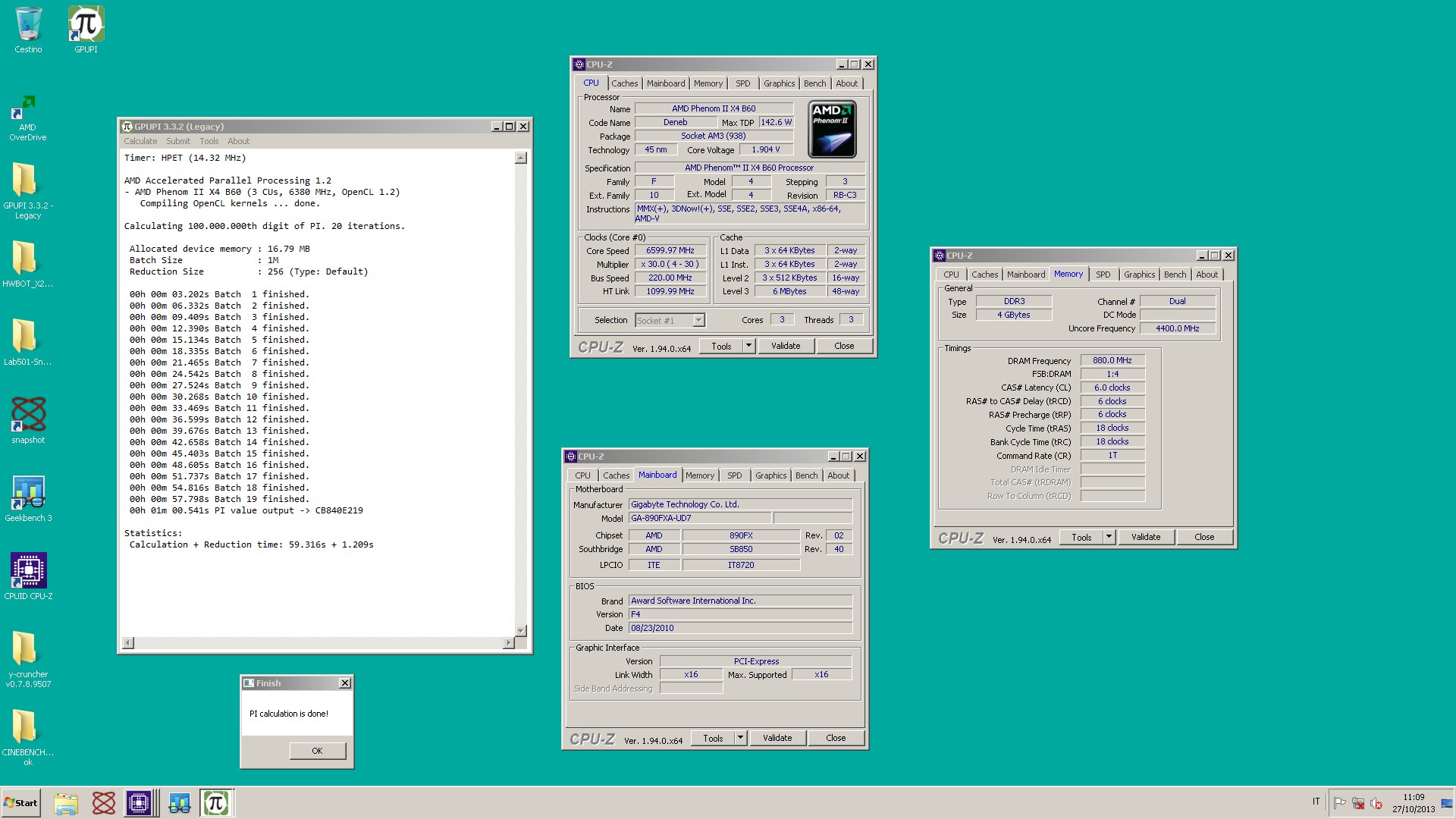Click the Core Speed value 6599.97 MHz
Screen dimensions: 1456x819
(670, 250)
